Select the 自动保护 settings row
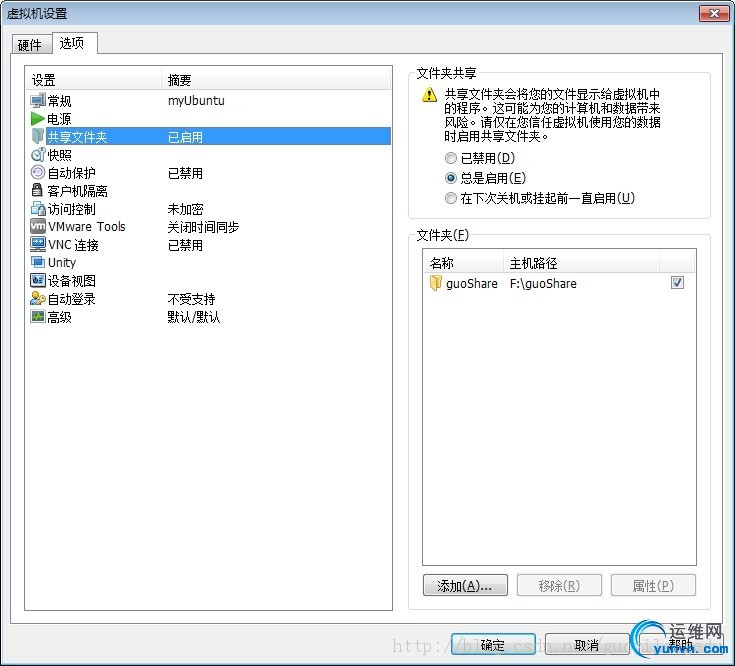 coord(209,172)
